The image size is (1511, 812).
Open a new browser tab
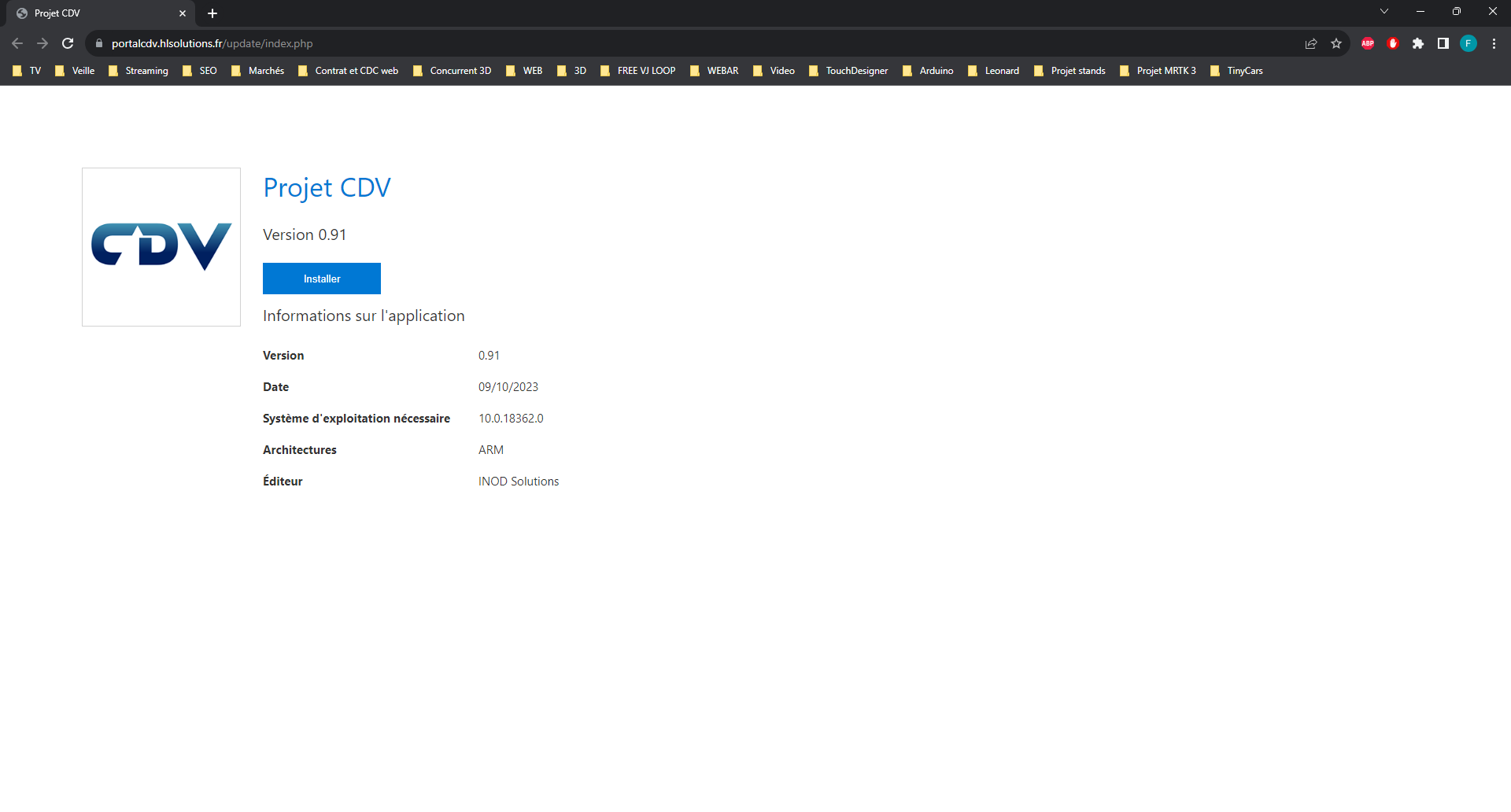click(212, 13)
